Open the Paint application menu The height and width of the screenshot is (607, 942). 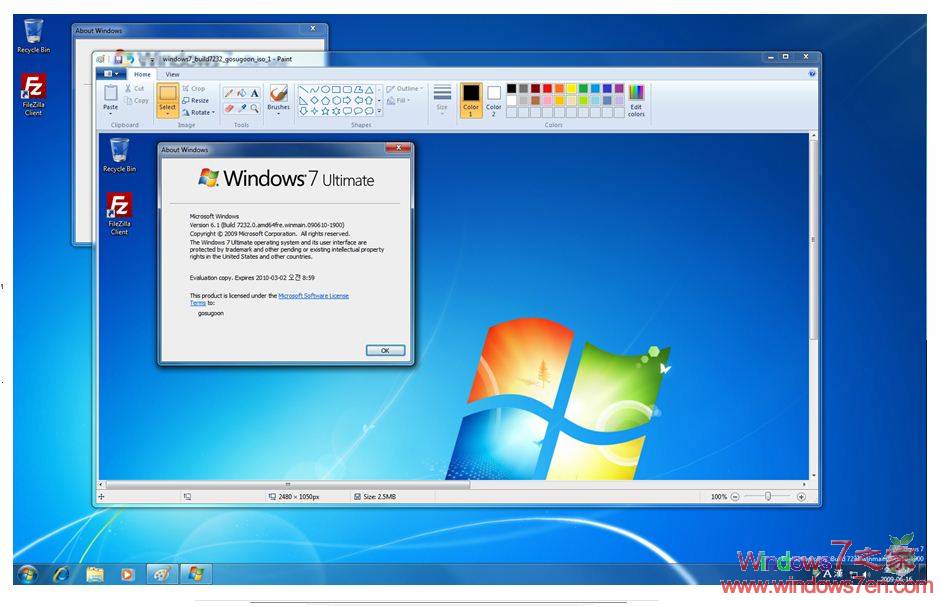110,73
